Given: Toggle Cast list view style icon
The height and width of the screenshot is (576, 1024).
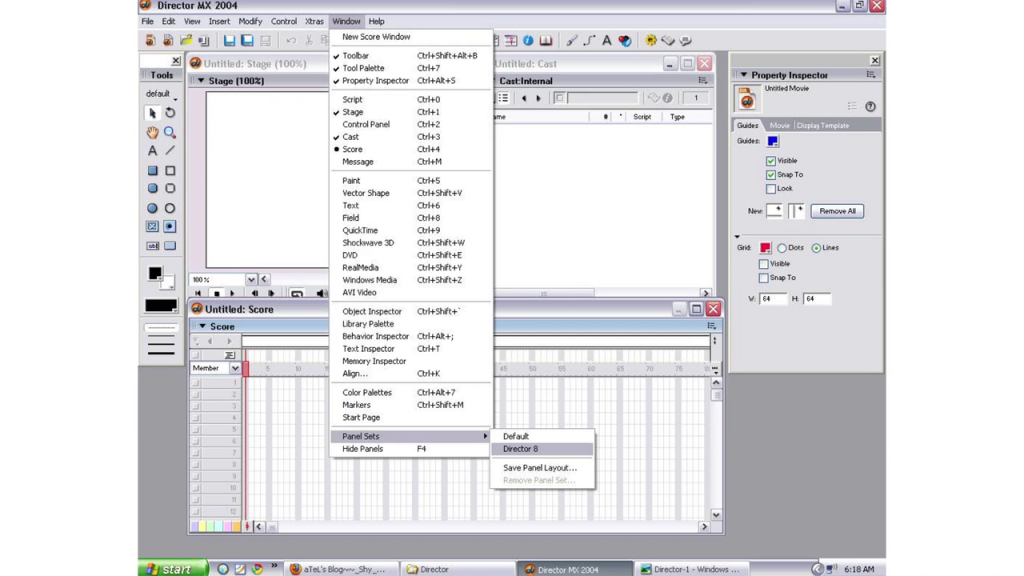Looking at the screenshot, I should tap(504, 98).
